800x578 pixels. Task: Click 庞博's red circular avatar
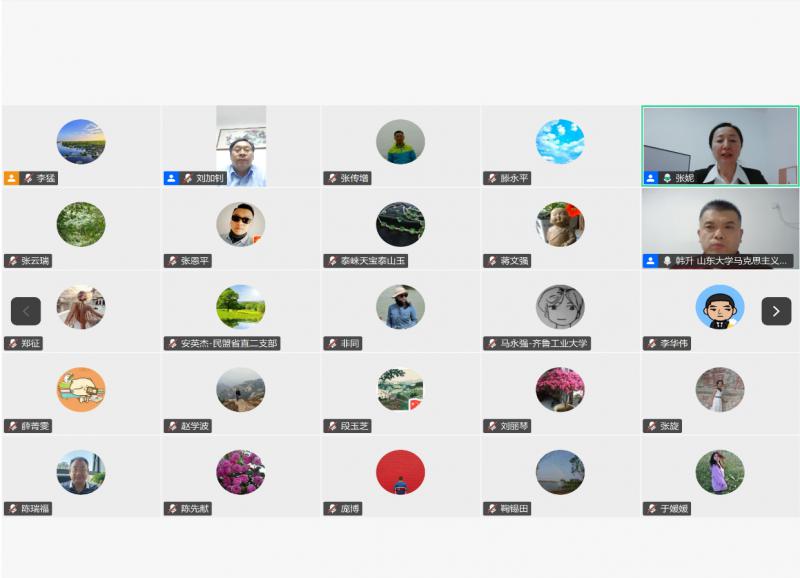tap(400, 472)
